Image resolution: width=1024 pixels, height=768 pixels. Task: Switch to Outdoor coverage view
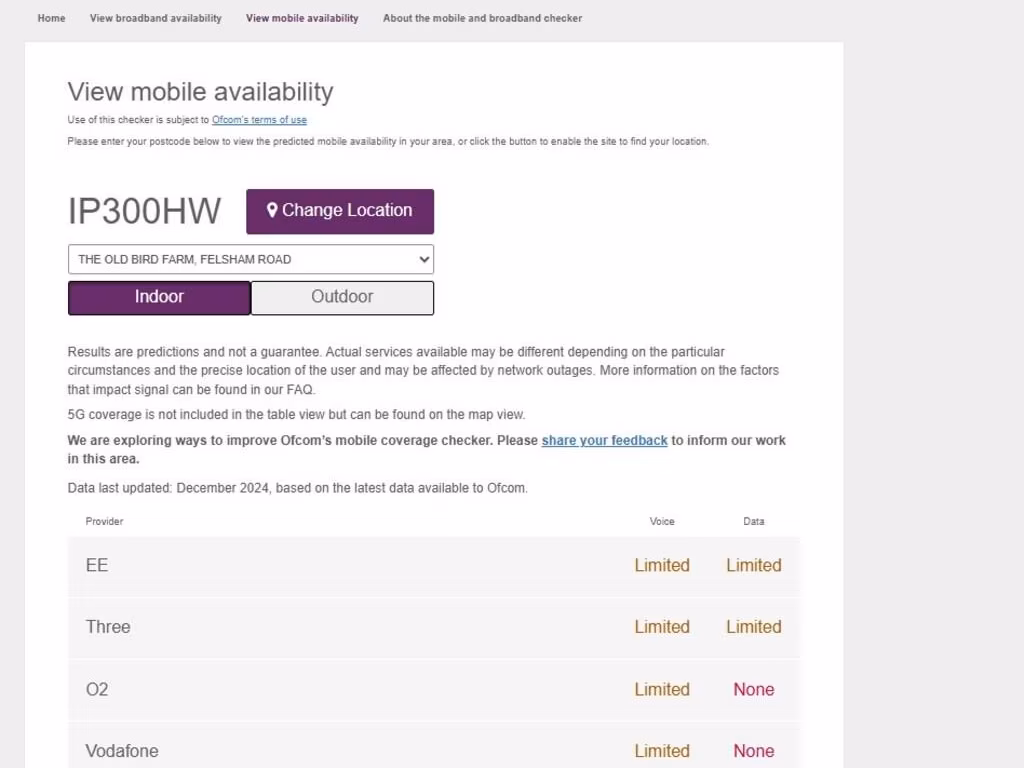[342, 297]
